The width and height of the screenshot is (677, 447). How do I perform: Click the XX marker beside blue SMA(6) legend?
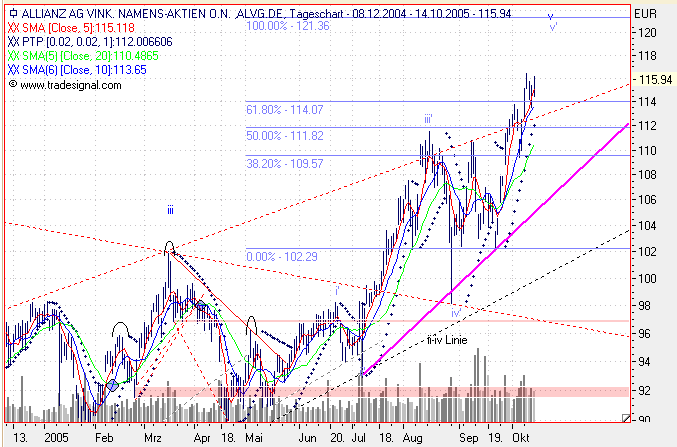coord(13,70)
